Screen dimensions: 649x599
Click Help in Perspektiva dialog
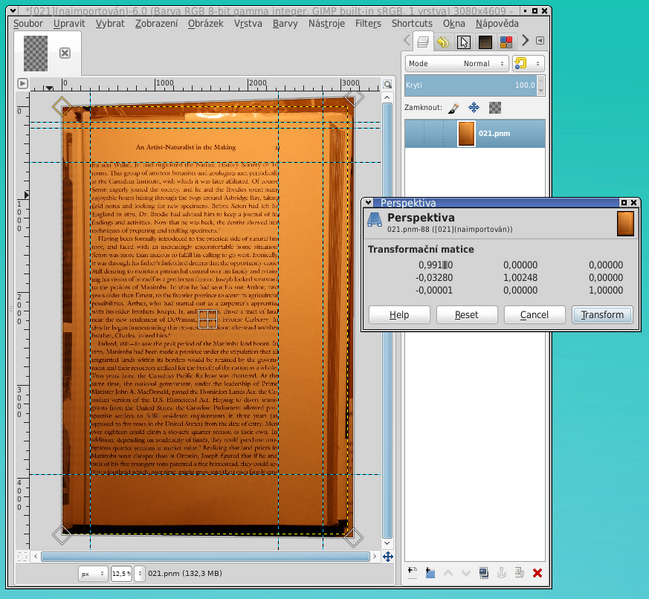click(399, 315)
